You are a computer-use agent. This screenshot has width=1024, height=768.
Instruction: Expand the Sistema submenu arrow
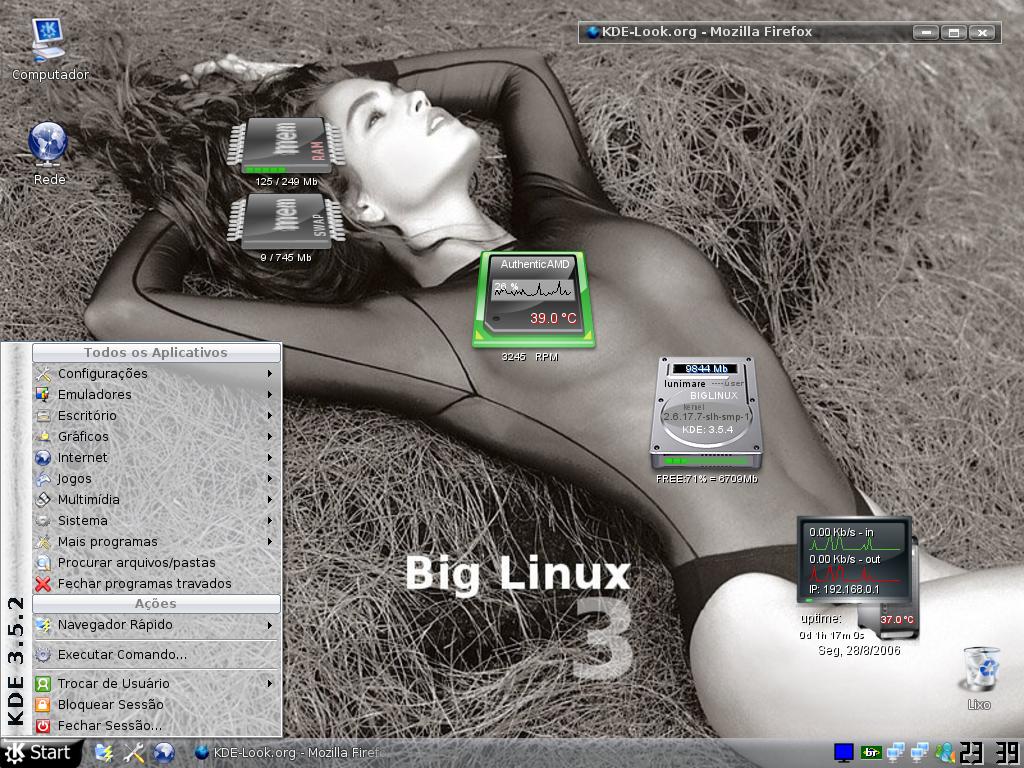click(270, 520)
